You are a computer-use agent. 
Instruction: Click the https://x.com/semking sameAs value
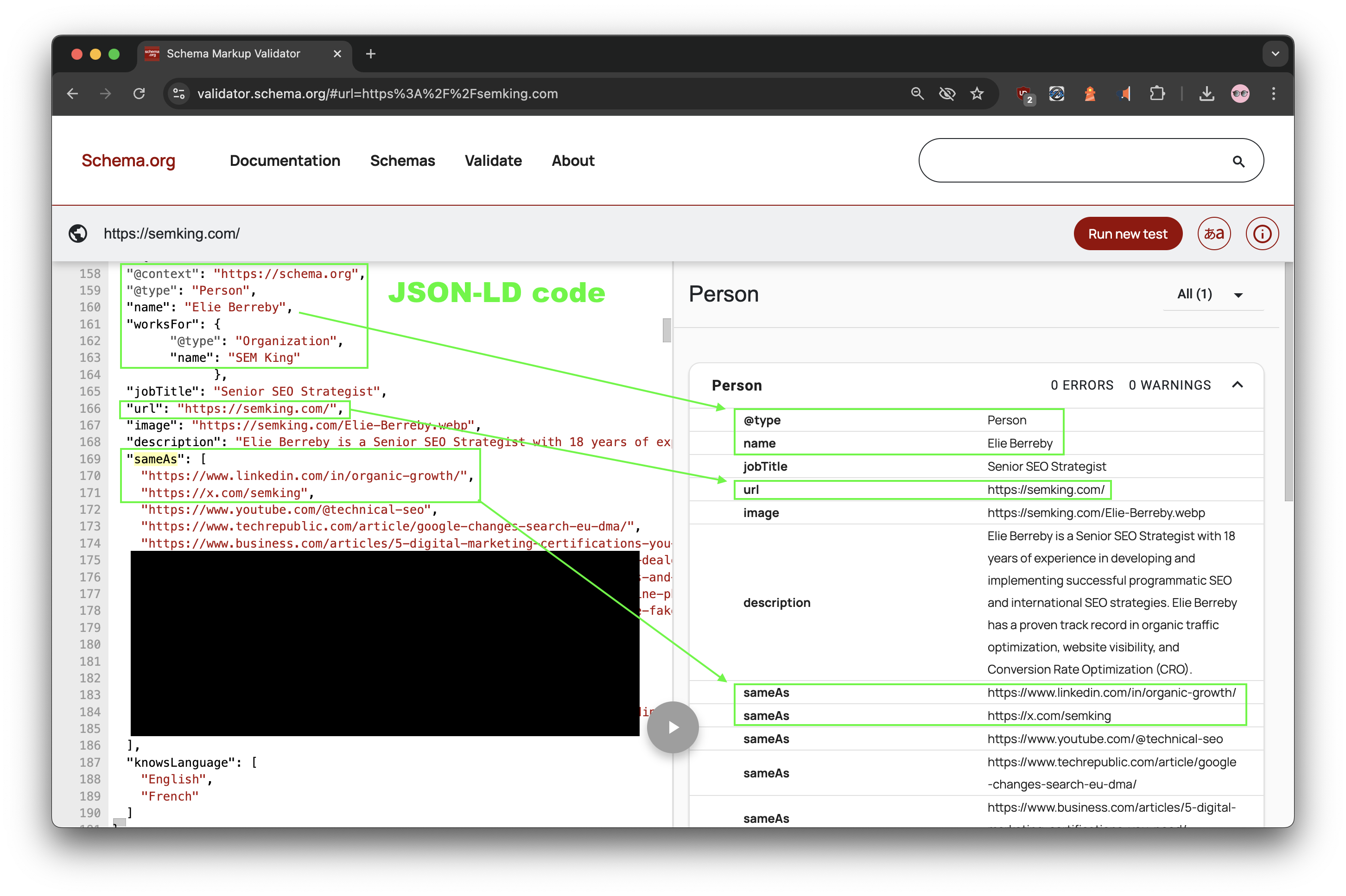[1049, 716]
